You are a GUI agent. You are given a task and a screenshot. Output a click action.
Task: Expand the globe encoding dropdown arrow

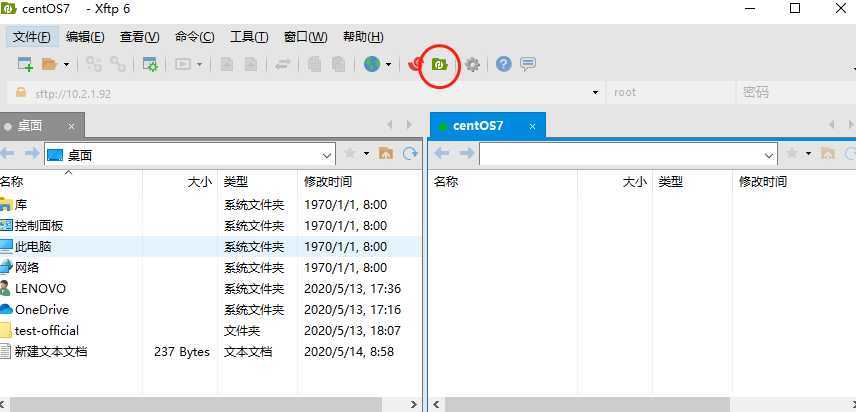click(x=388, y=65)
